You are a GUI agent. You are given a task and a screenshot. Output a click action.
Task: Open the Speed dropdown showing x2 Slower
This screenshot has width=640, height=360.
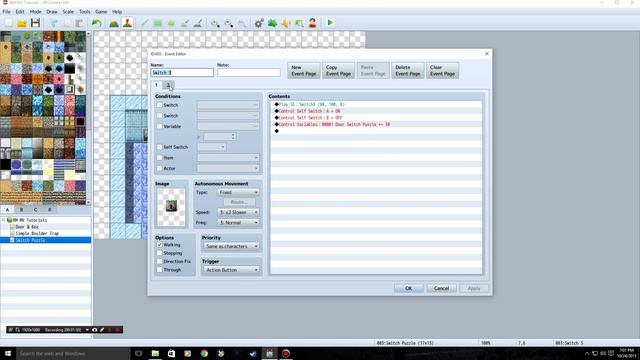pyautogui.click(x=238, y=212)
